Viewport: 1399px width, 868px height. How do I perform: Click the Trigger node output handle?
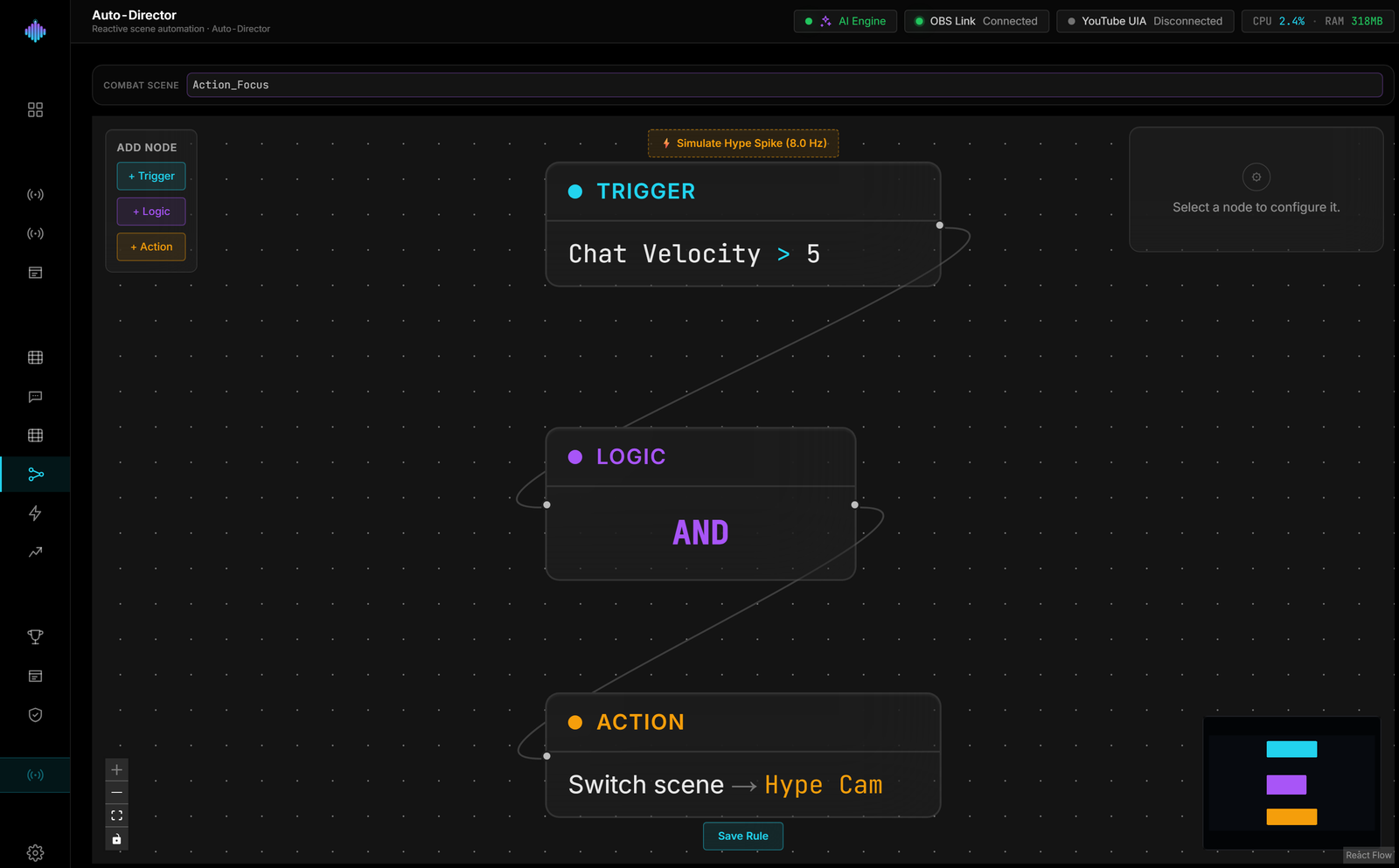tap(940, 226)
